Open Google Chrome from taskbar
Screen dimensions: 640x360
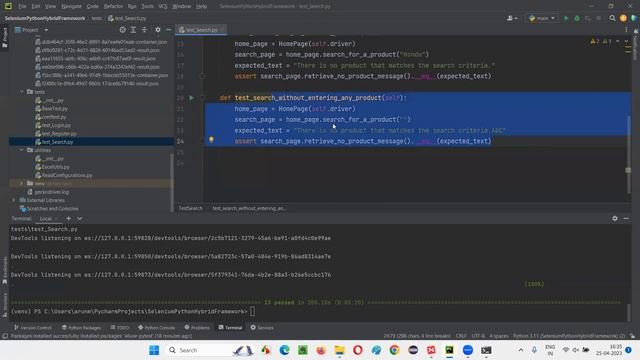pyautogui.click(x=394, y=350)
